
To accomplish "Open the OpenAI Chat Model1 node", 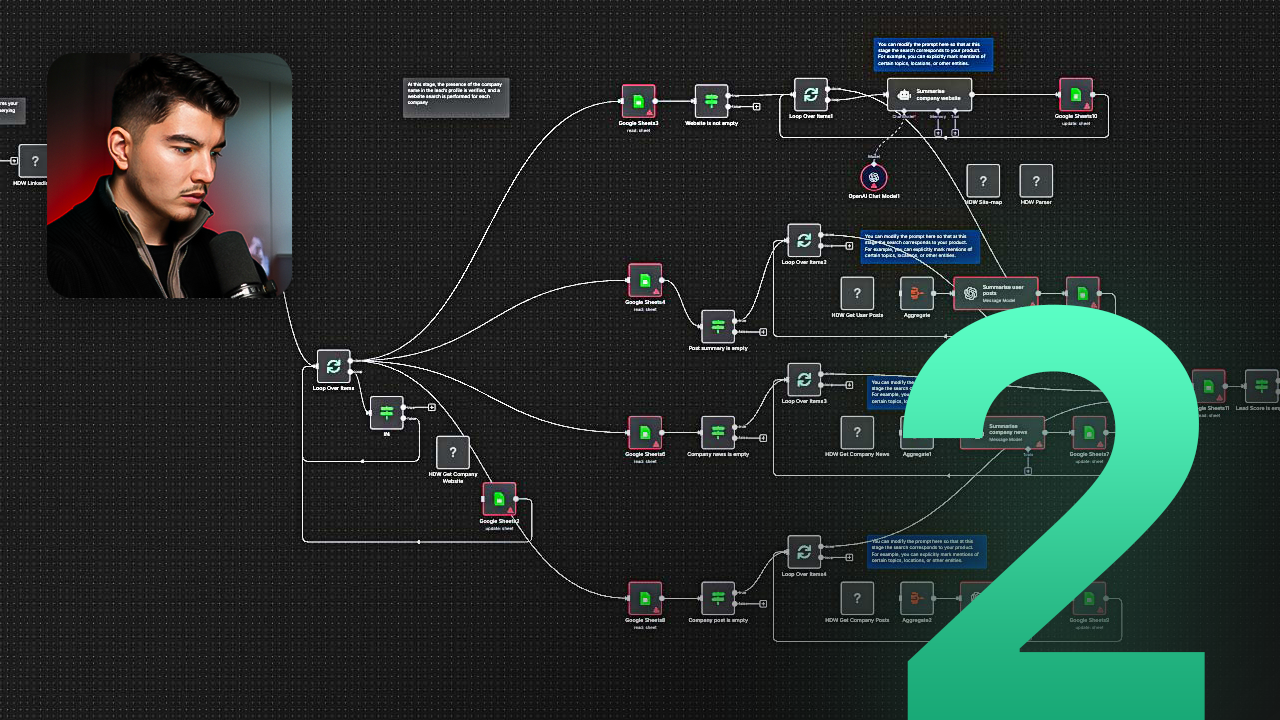I will pyautogui.click(x=874, y=177).
